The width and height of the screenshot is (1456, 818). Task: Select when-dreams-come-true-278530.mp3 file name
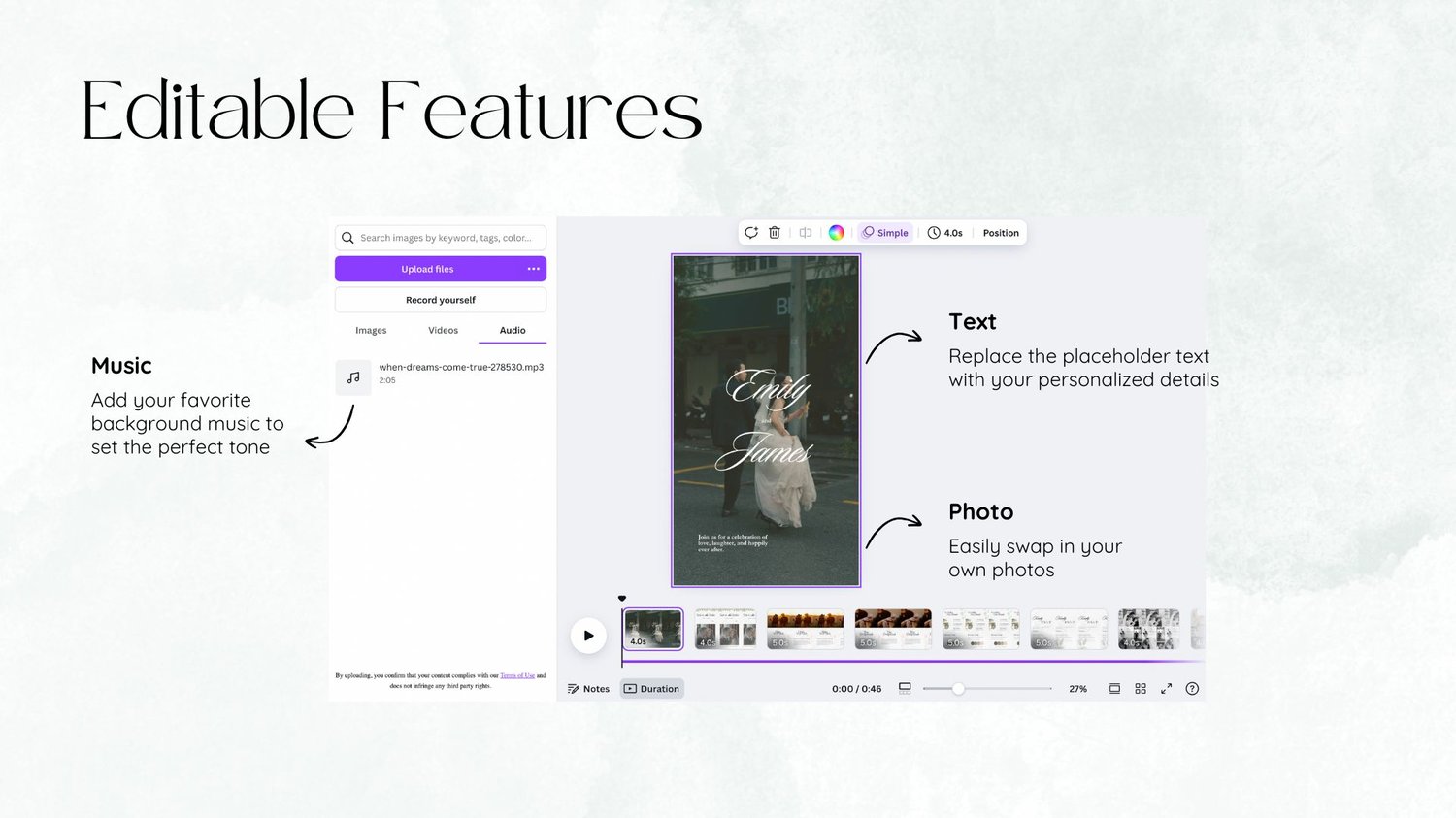(x=461, y=368)
